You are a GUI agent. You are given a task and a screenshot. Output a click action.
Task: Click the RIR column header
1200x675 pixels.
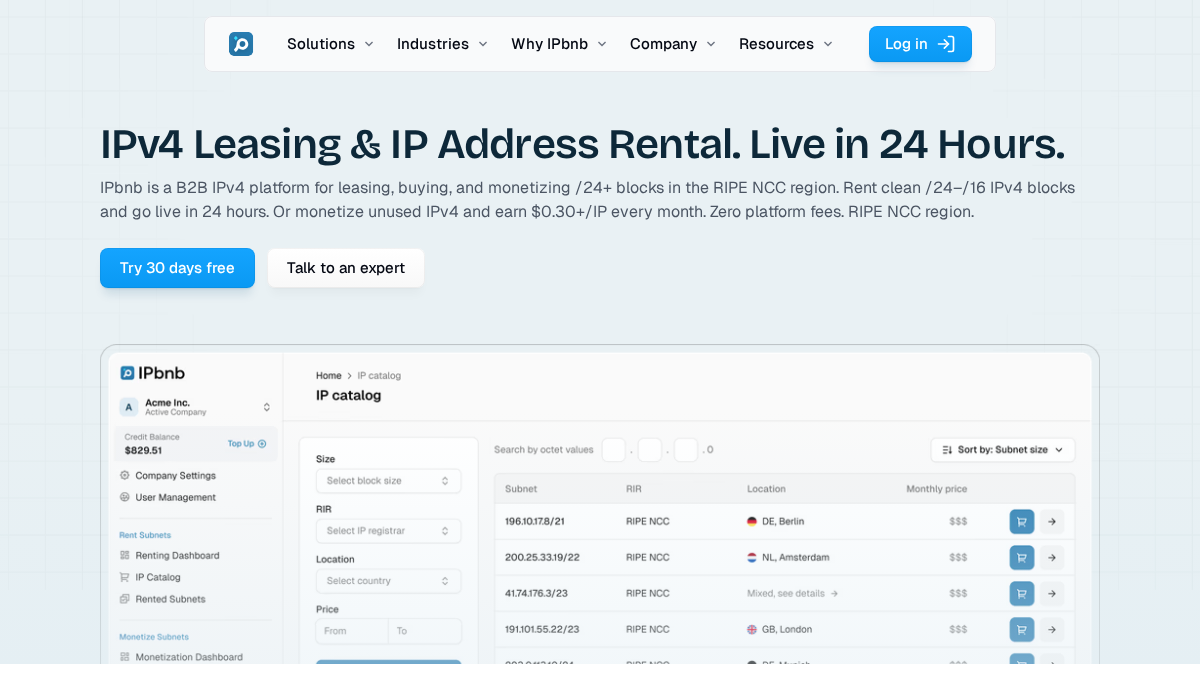coord(634,489)
